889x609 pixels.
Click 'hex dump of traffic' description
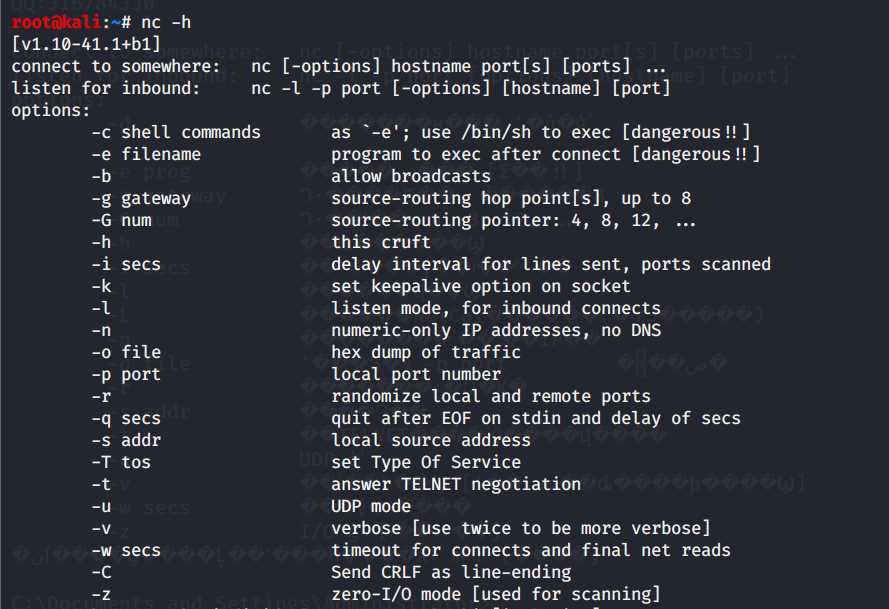[x=426, y=352]
